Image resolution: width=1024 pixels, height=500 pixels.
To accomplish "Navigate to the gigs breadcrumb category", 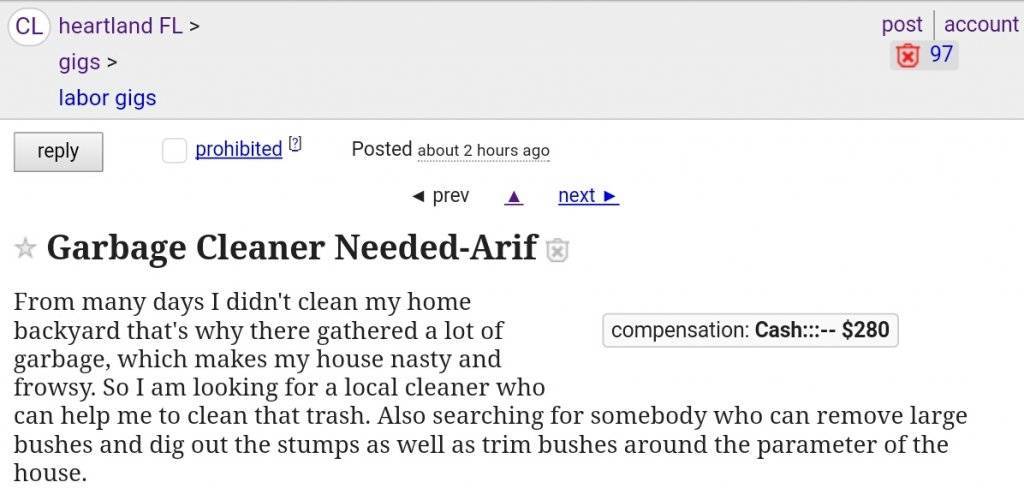I will [79, 62].
